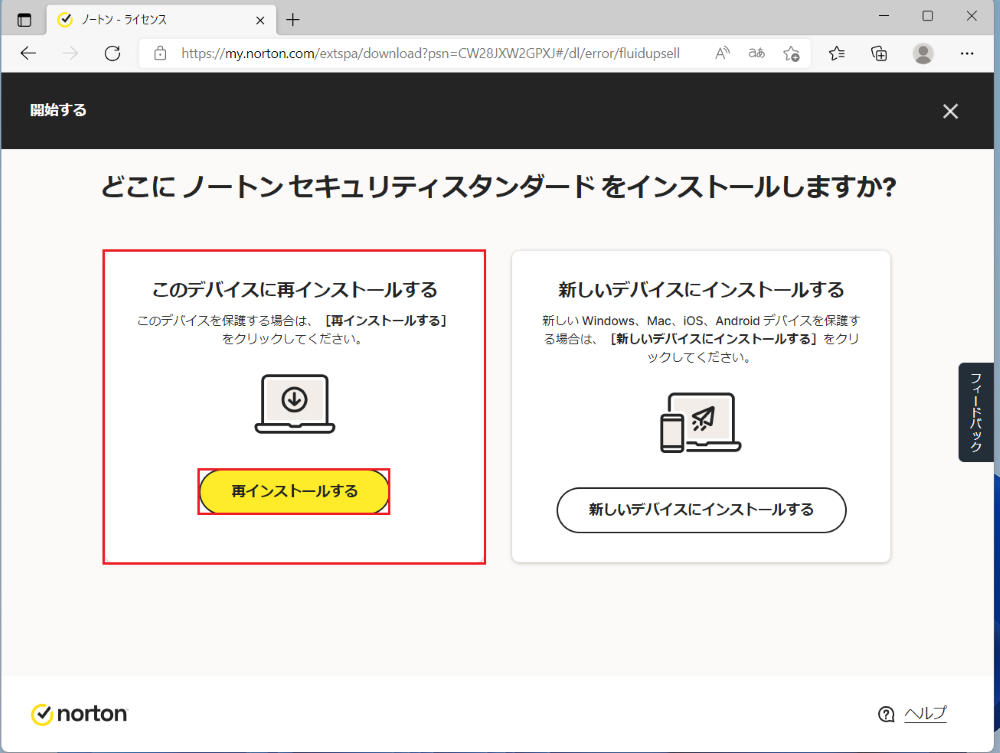Open the tab actions menu icon
The width and height of the screenshot is (1000, 753).
pos(24,20)
